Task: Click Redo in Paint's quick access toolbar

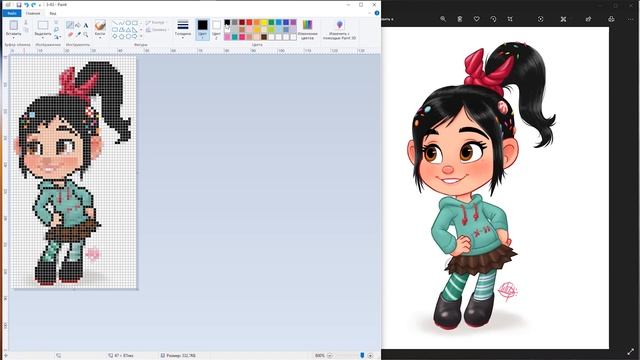Action: (x=33, y=4)
